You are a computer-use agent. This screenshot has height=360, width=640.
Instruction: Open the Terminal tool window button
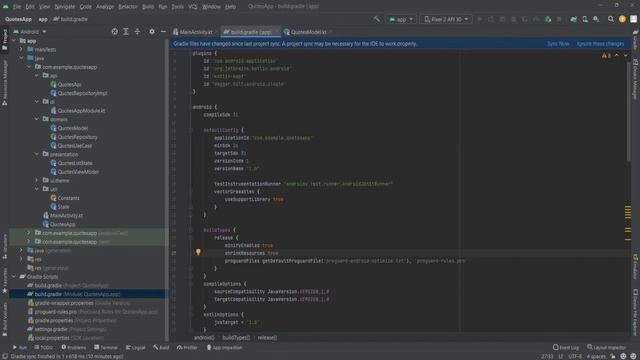(106, 347)
